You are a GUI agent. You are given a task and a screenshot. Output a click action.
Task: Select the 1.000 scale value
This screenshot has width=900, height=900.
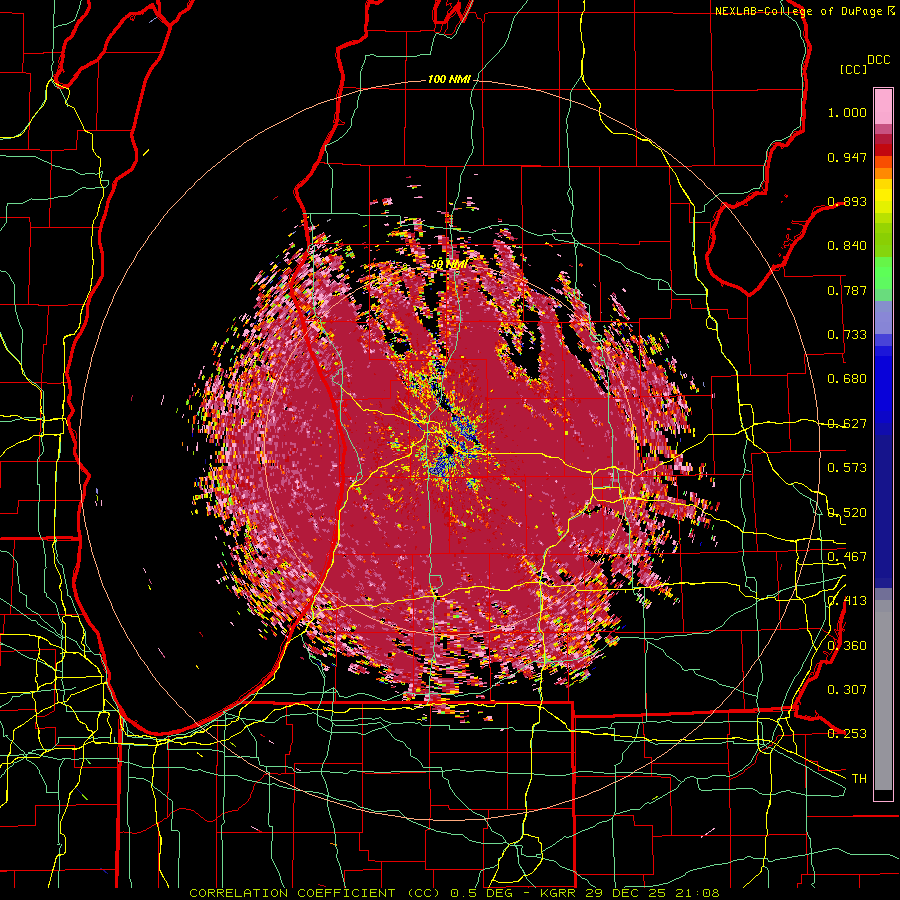point(847,112)
